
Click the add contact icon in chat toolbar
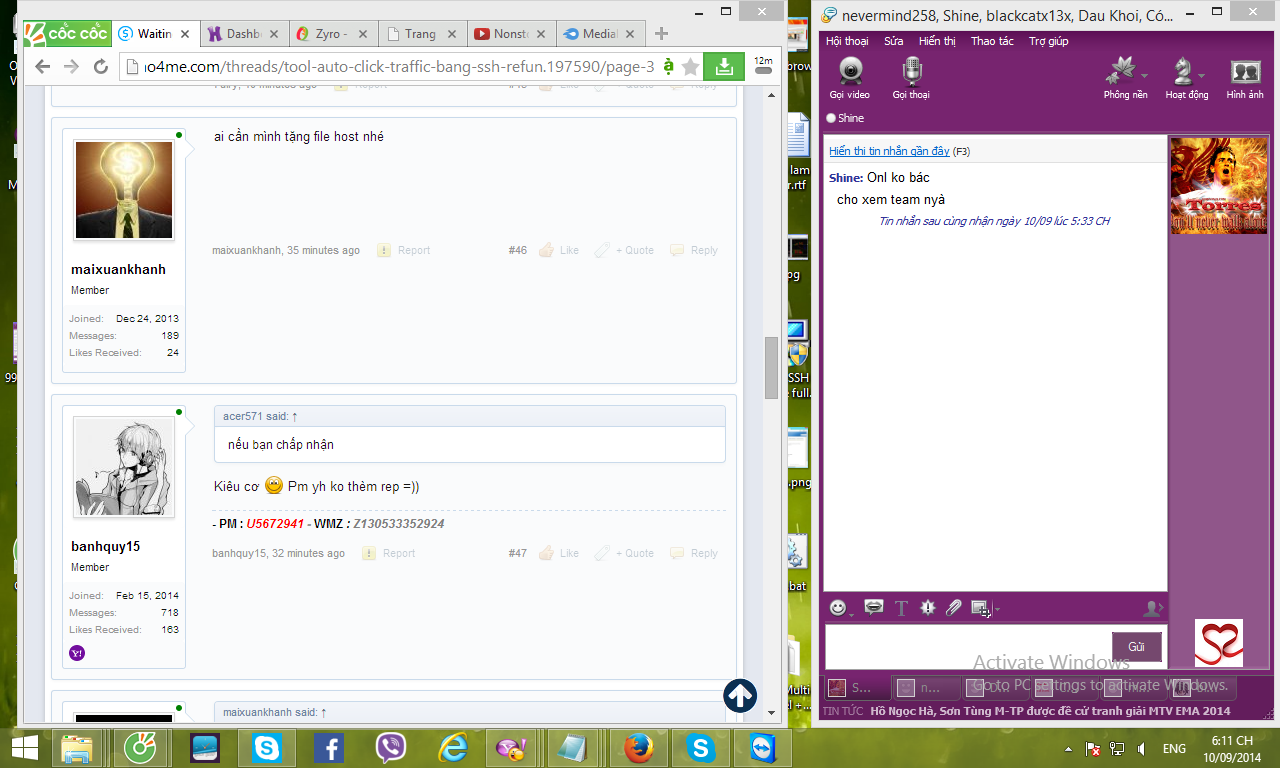coord(1154,608)
